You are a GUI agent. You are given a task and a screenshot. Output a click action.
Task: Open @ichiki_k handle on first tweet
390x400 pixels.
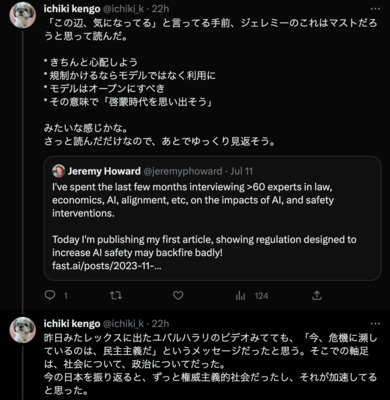coord(123,9)
